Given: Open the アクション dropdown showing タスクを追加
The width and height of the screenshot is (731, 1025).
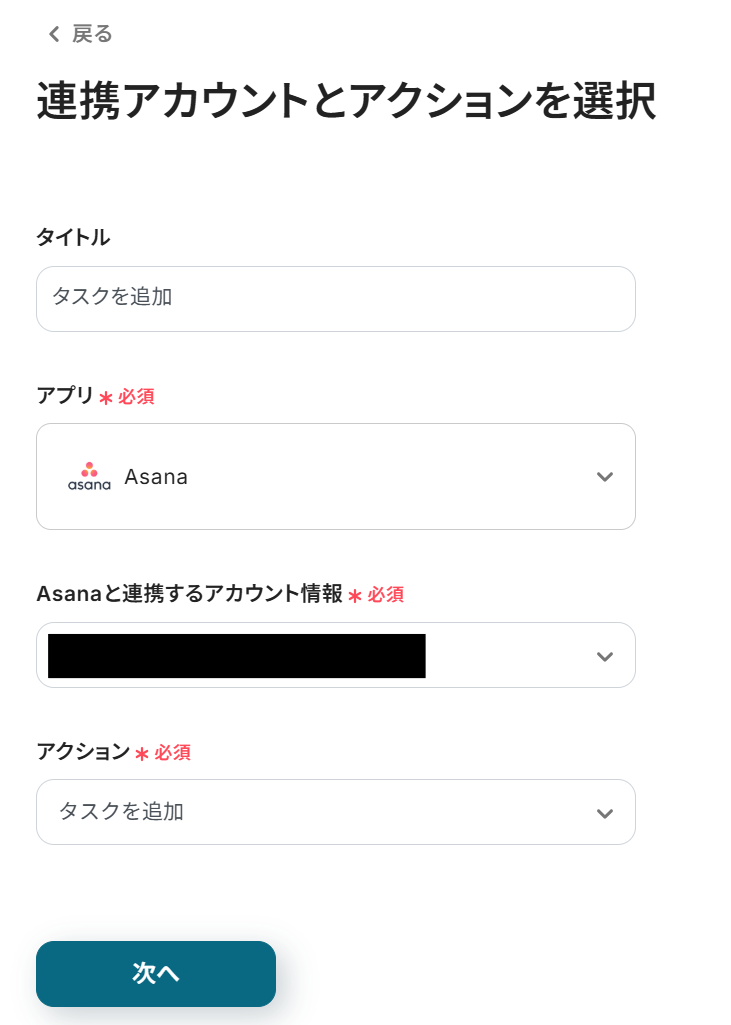Looking at the screenshot, I should tap(336, 812).
